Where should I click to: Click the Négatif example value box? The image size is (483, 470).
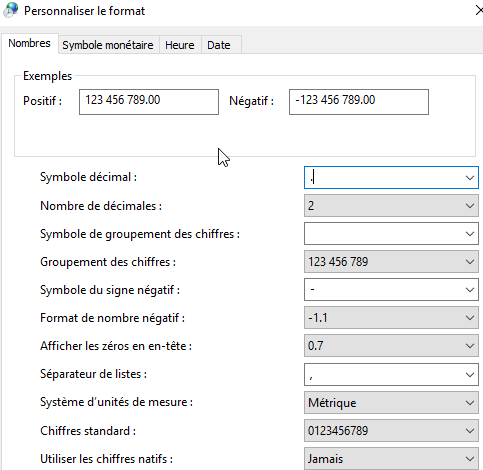359,102
